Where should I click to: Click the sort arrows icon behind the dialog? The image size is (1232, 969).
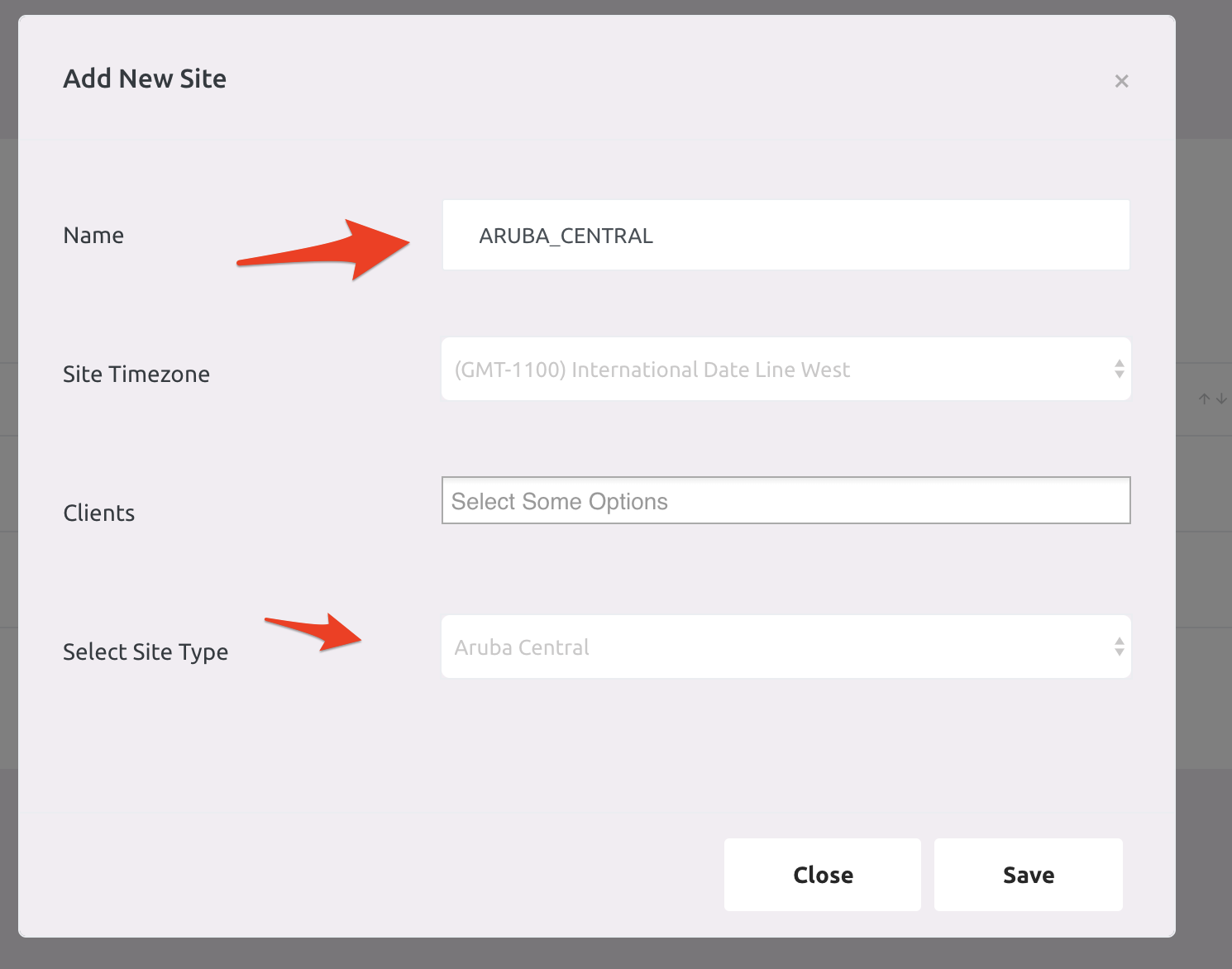(x=1212, y=399)
